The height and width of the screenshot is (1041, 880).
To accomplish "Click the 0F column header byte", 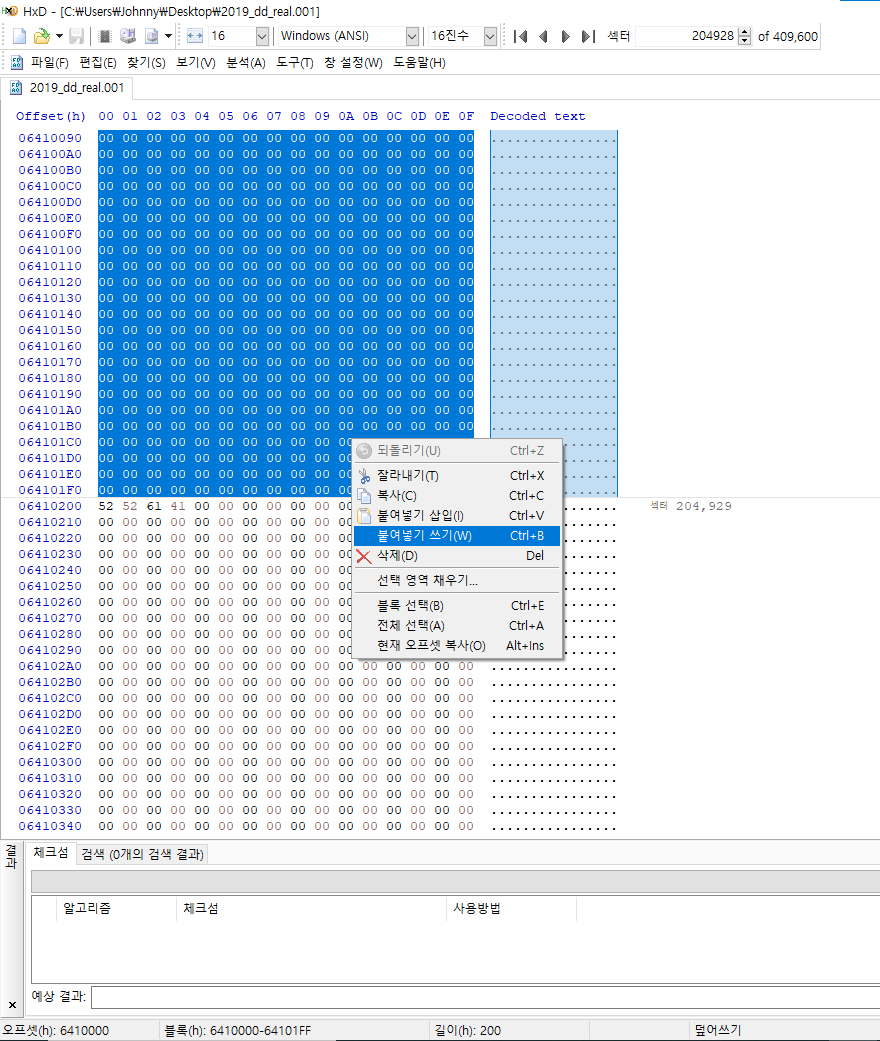I will pyautogui.click(x=466, y=116).
